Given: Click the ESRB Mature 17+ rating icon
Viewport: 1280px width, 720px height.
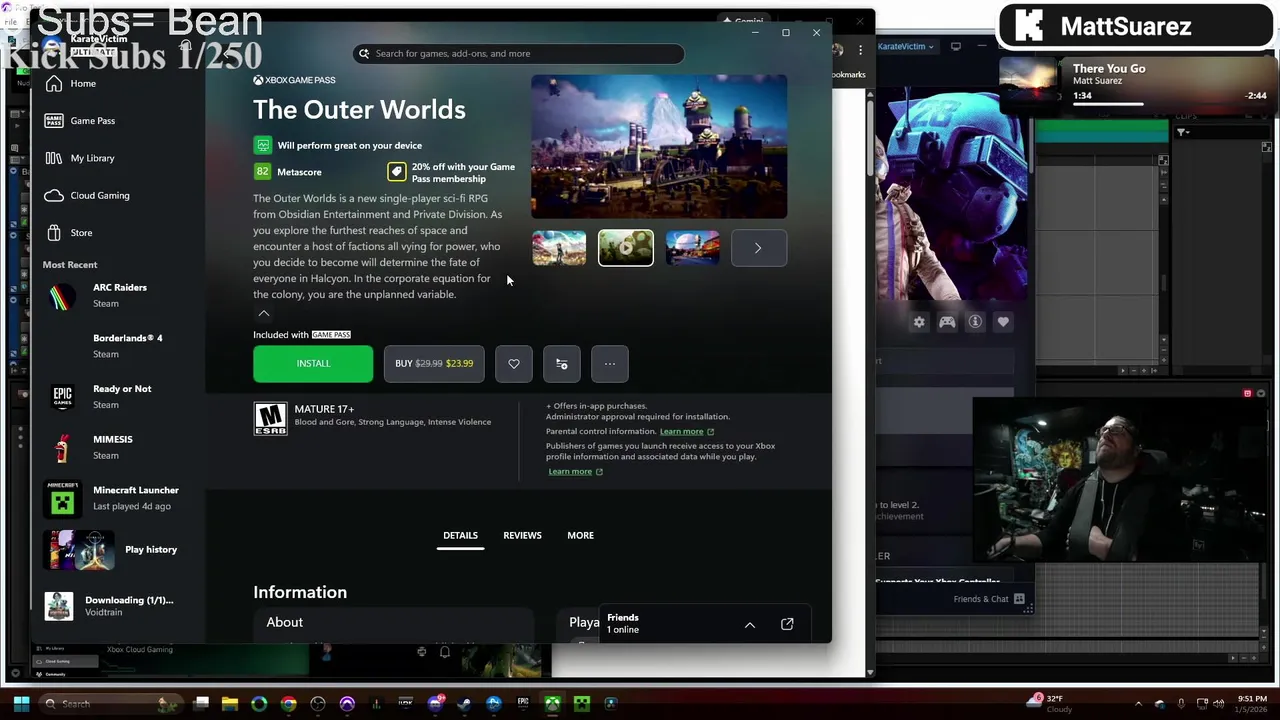Looking at the screenshot, I should point(270,419).
